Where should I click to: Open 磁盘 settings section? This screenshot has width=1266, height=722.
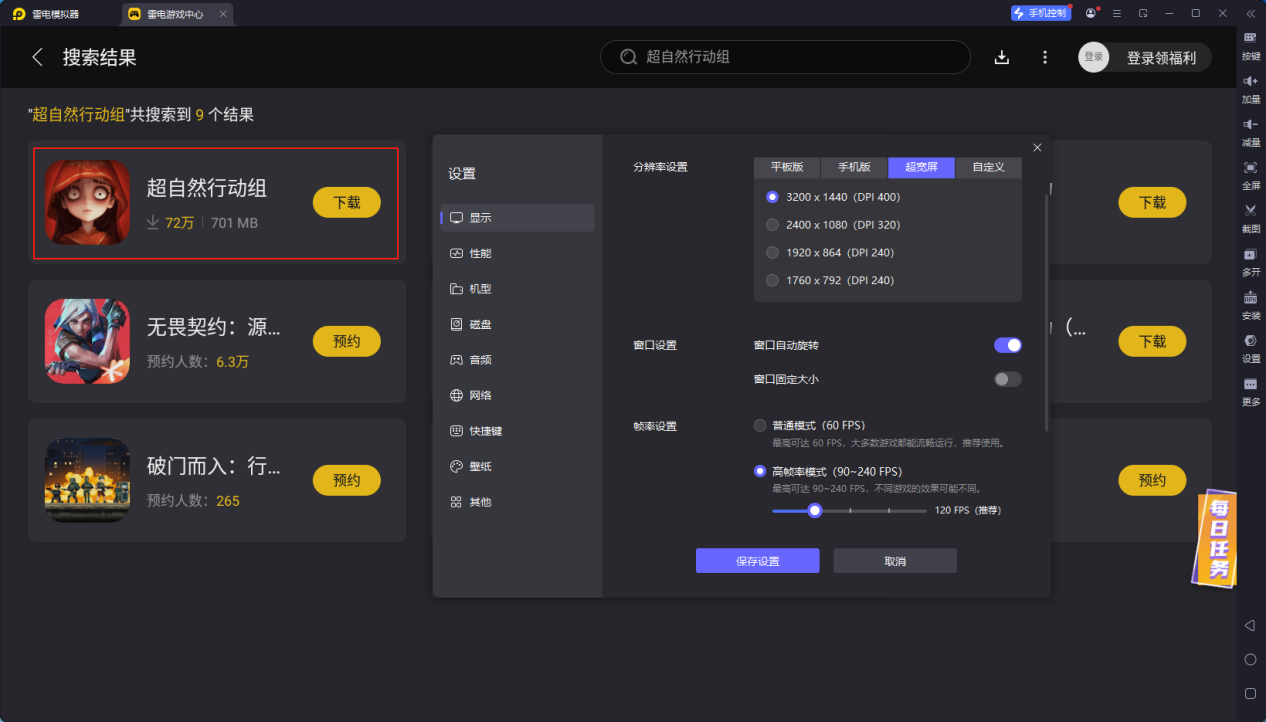pyautogui.click(x=517, y=325)
